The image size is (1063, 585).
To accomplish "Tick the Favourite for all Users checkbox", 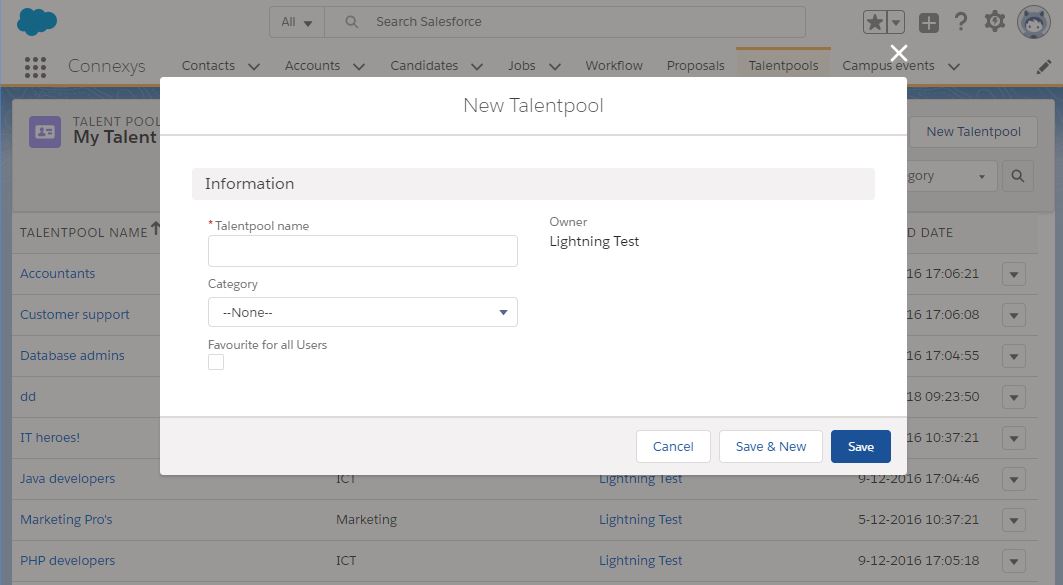I will coord(216,362).
